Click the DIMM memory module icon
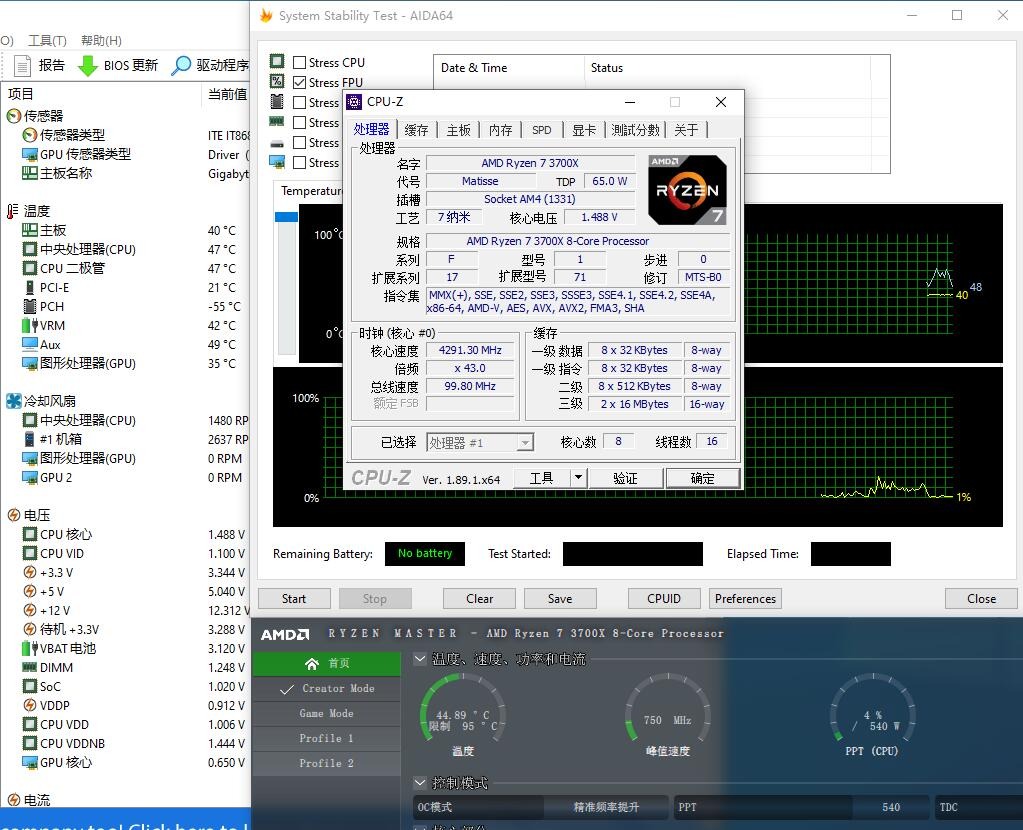1023x830 pixels. click(x=29, y=667)
